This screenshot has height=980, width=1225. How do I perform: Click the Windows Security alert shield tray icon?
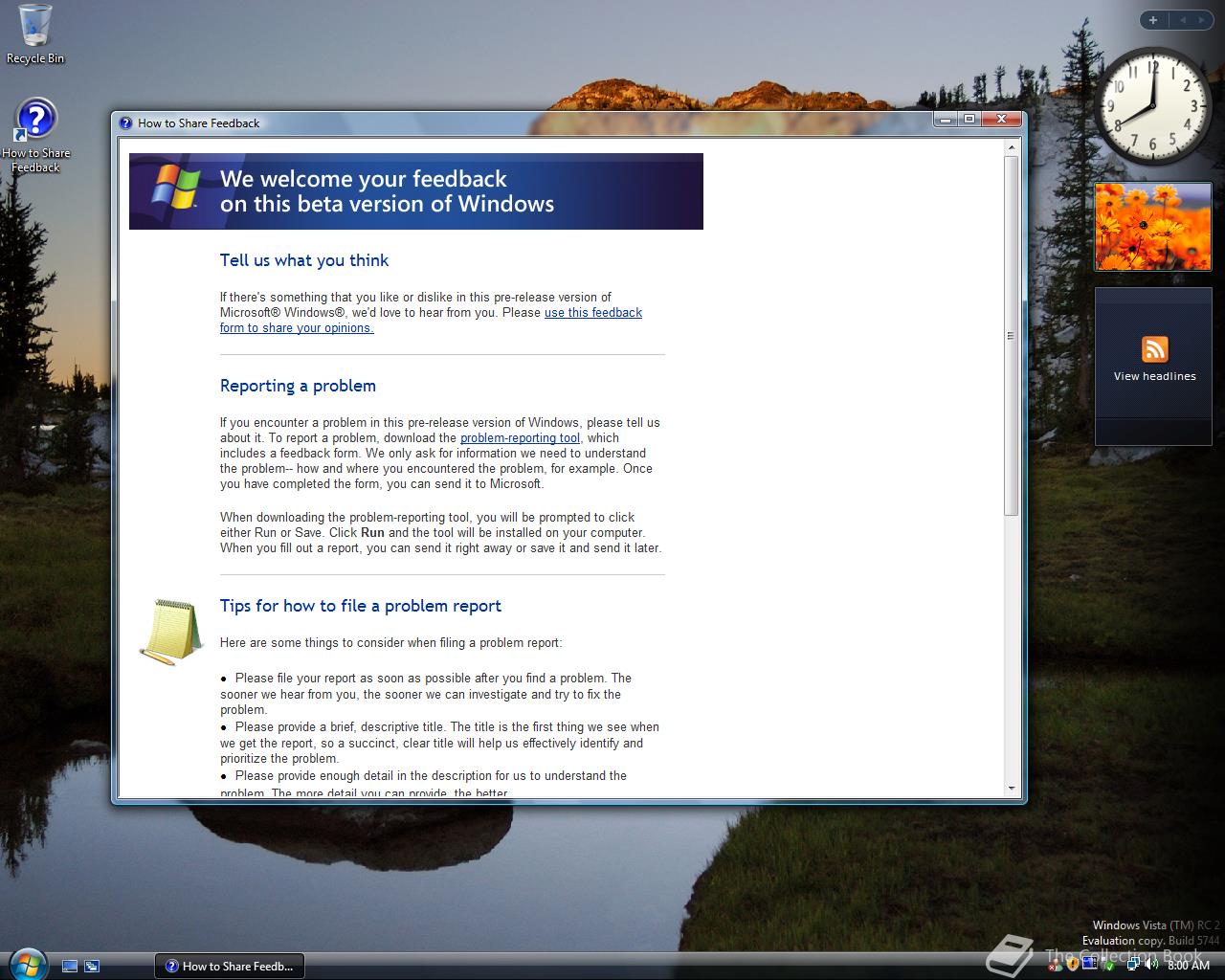pyautogui.click(x=1073, y=965)
